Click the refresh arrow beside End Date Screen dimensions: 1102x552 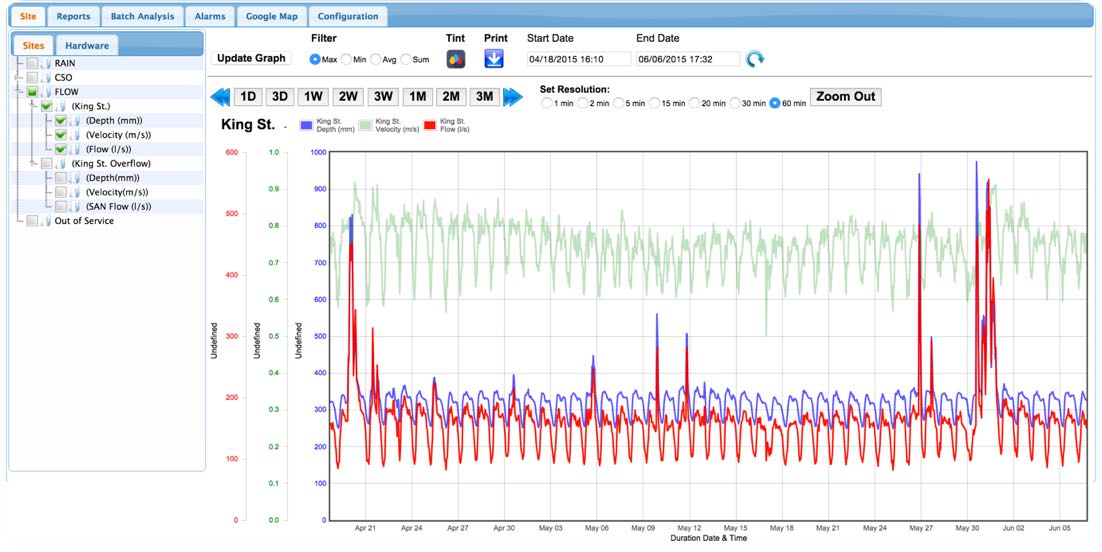(755, 59)
